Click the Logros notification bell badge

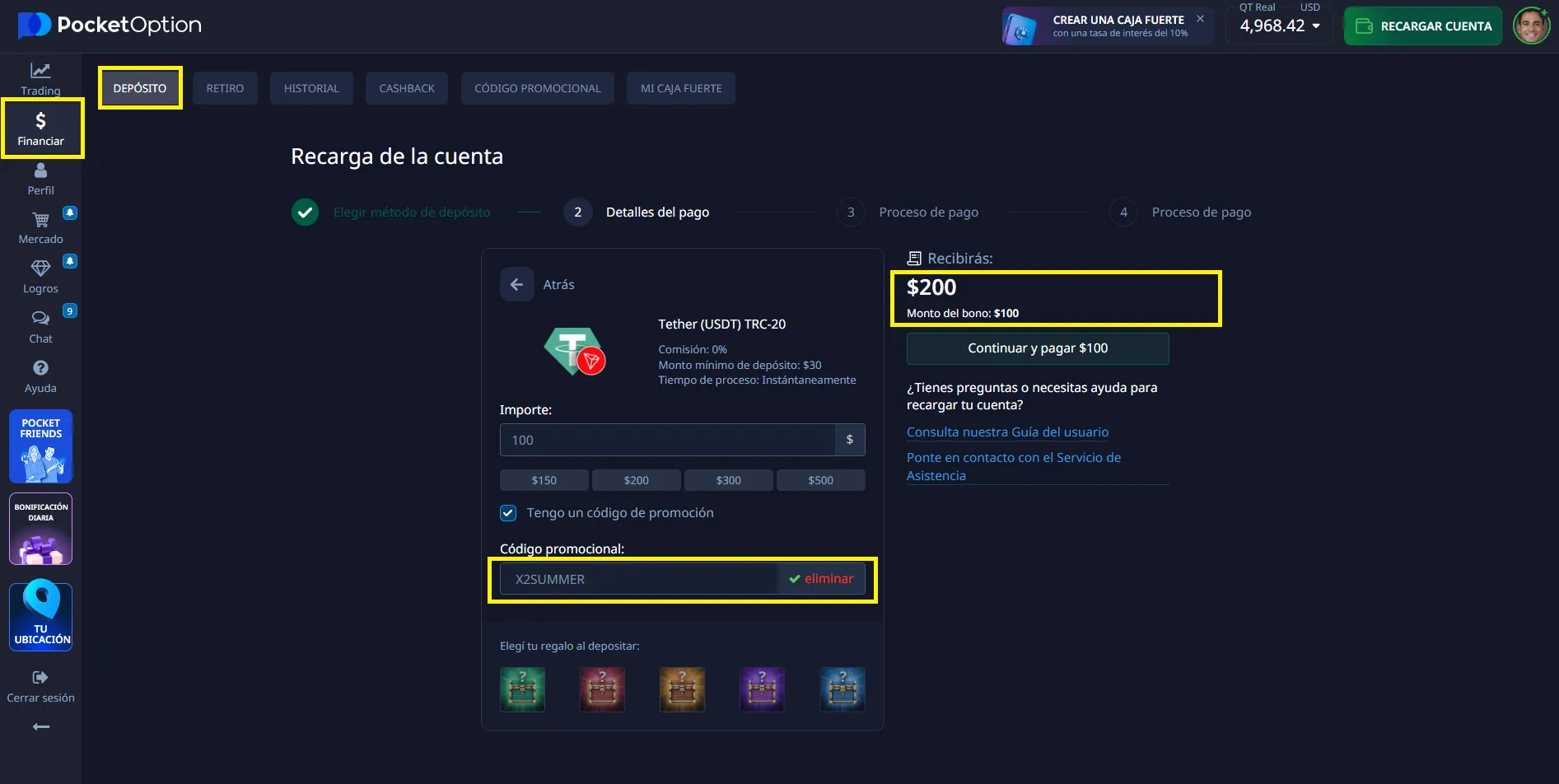tap(70, 261)
